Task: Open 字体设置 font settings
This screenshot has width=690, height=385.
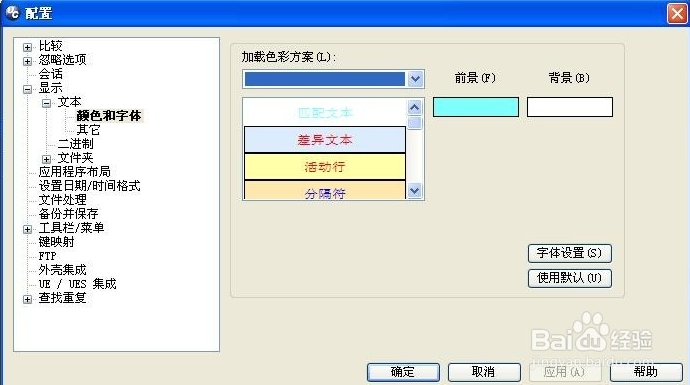Action: 570,253
